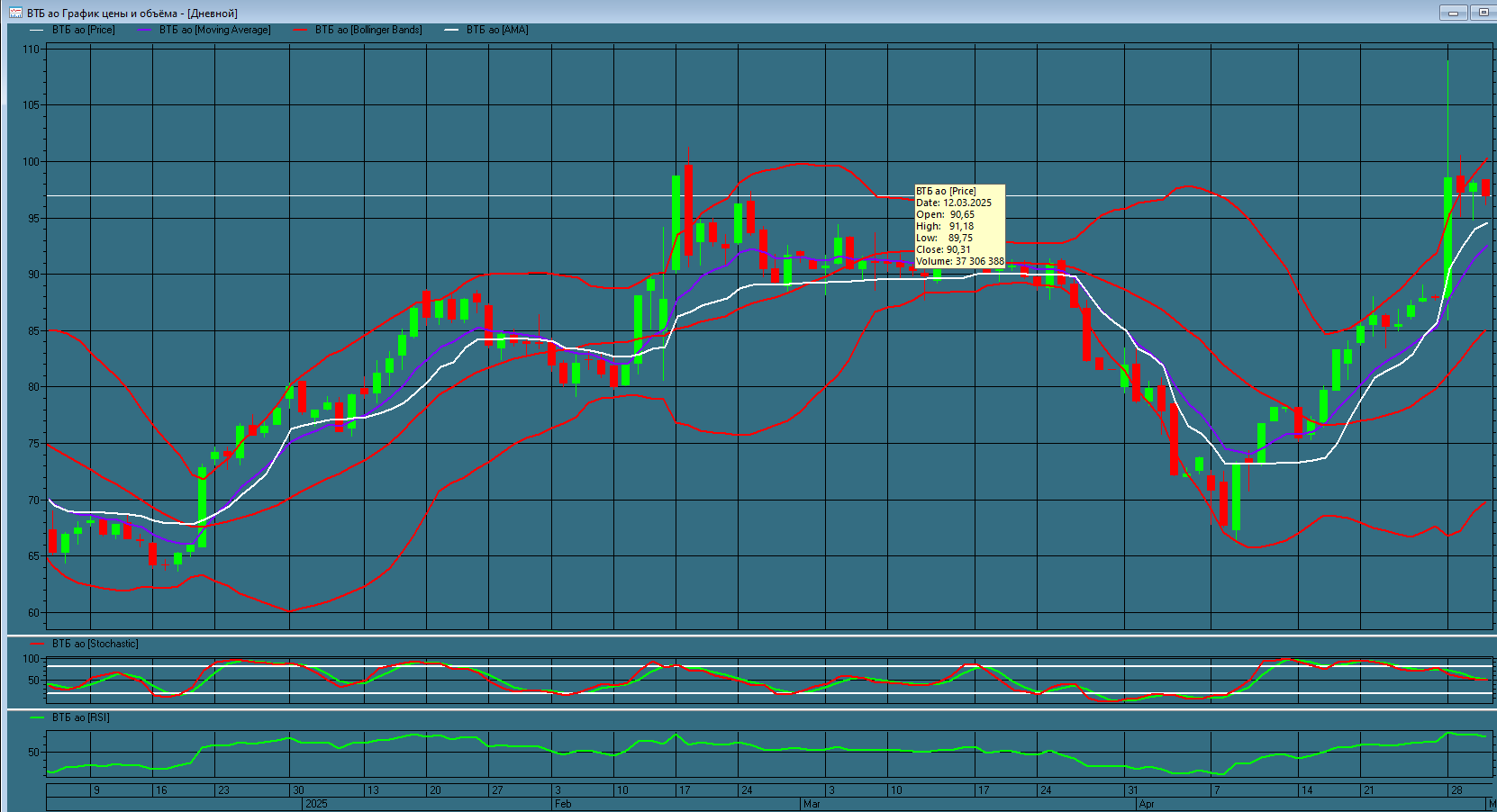
Task: Click the 110 label on price axis
Action: [x=32, y=50]
